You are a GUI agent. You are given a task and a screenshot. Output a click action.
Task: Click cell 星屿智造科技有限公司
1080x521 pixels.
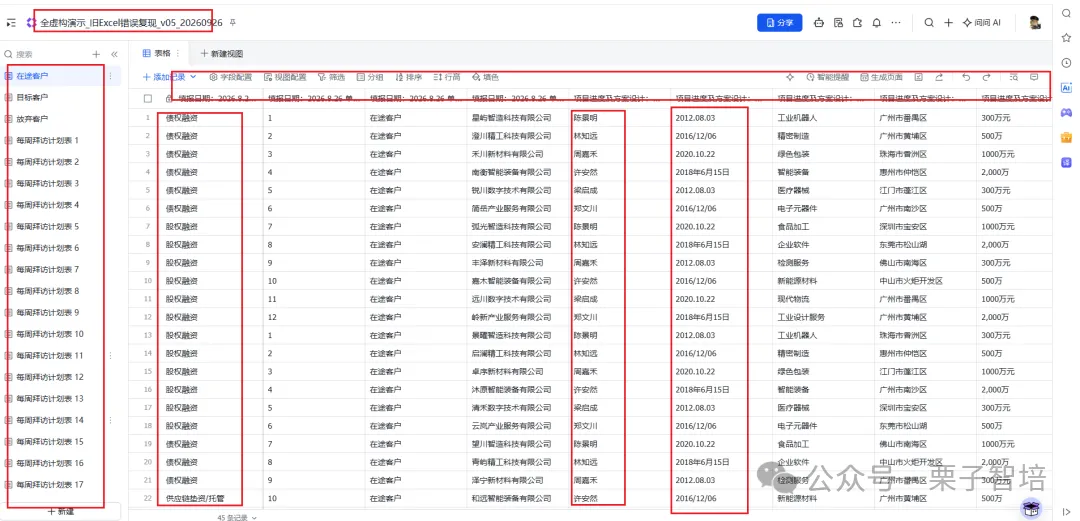click(x=518, y=118)
